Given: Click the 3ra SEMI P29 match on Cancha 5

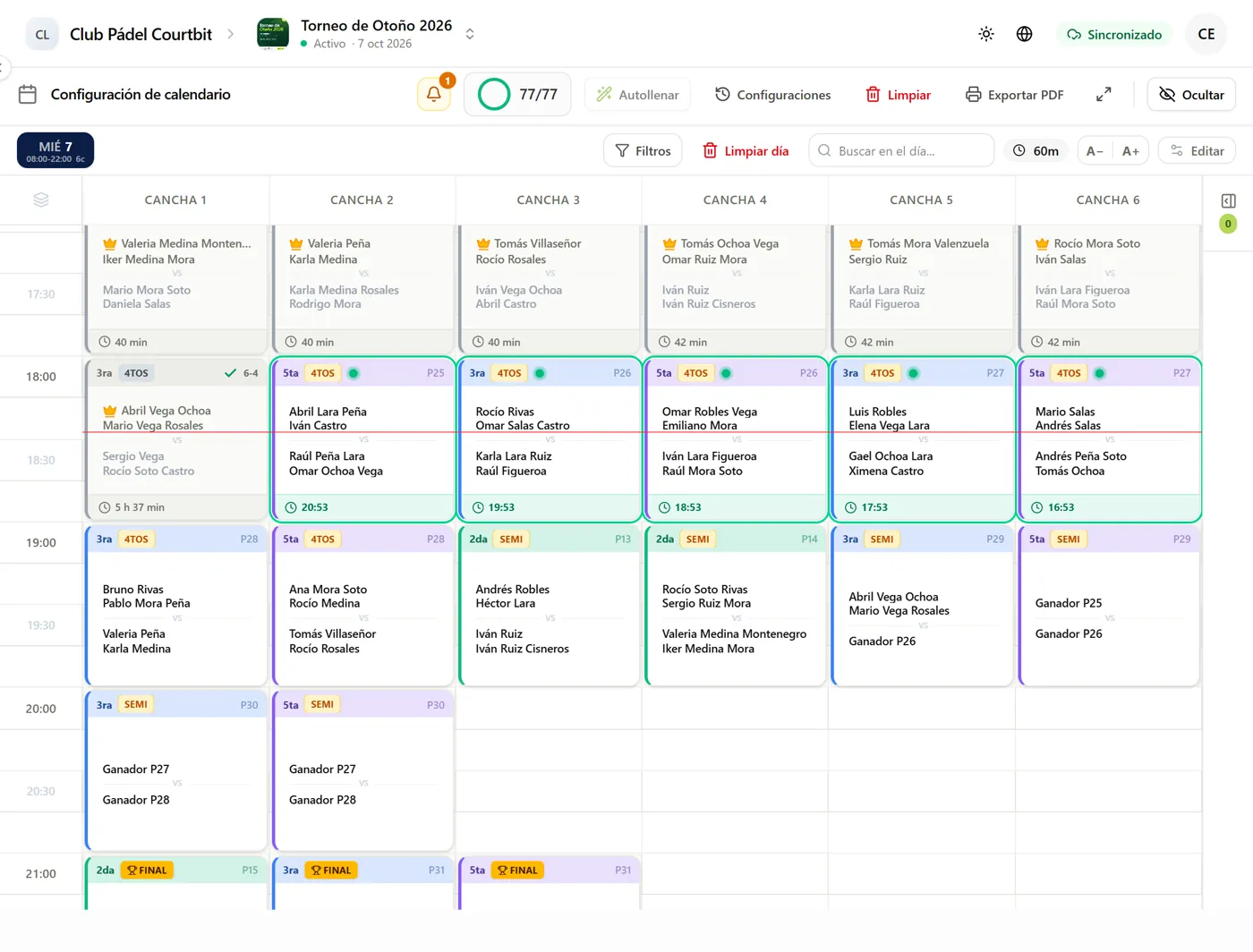Looking at the screenshot, I should 922,606.
